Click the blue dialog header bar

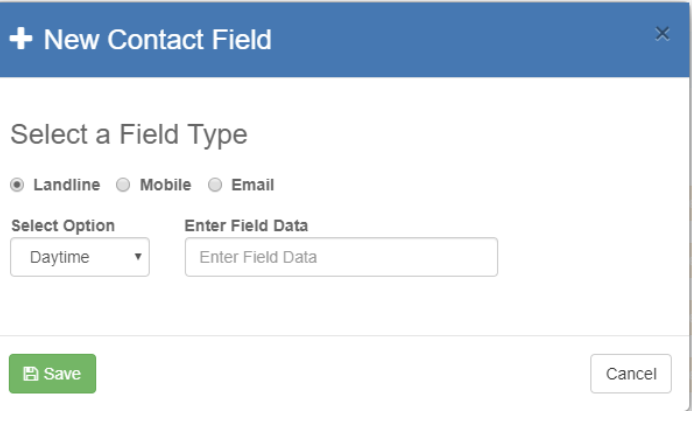click(x=450, y=40)
